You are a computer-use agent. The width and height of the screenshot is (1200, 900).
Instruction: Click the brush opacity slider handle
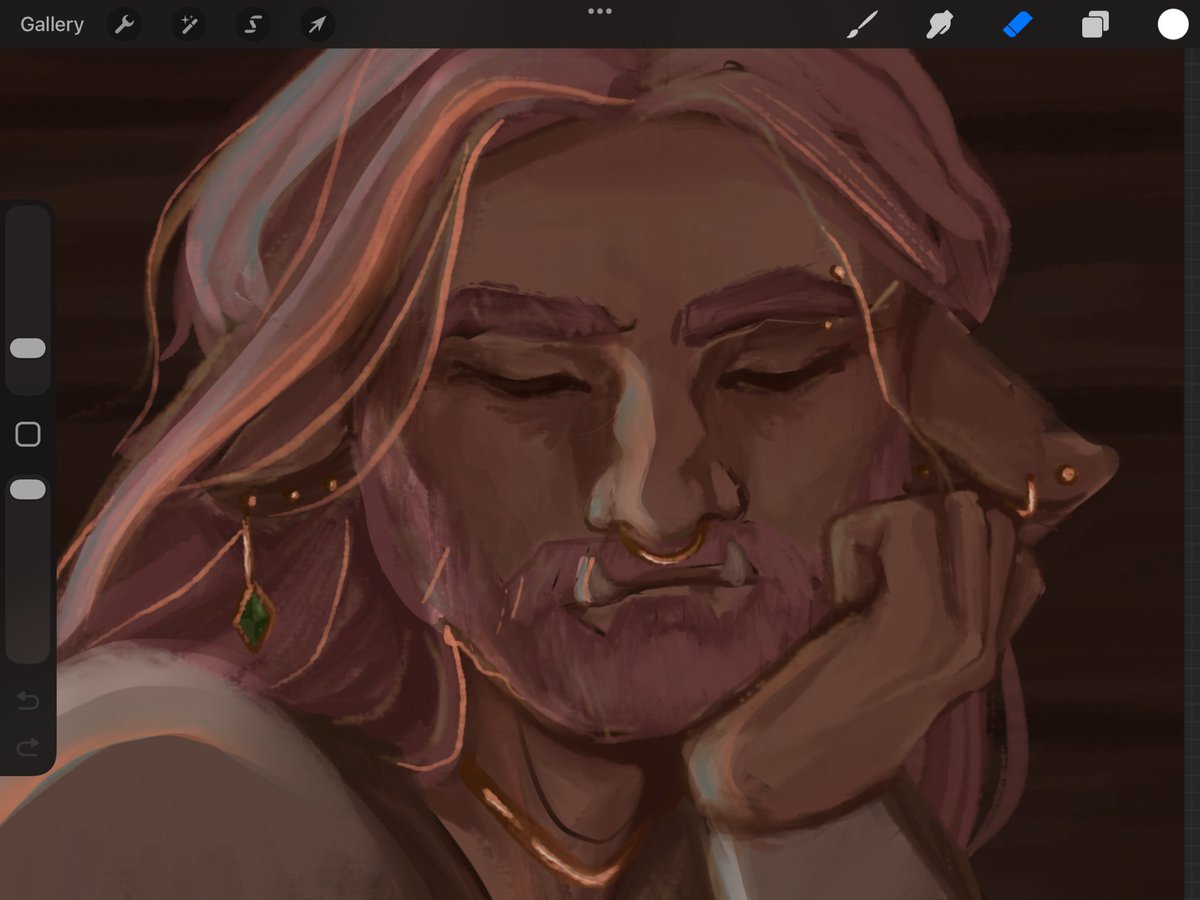coord(28,489)
